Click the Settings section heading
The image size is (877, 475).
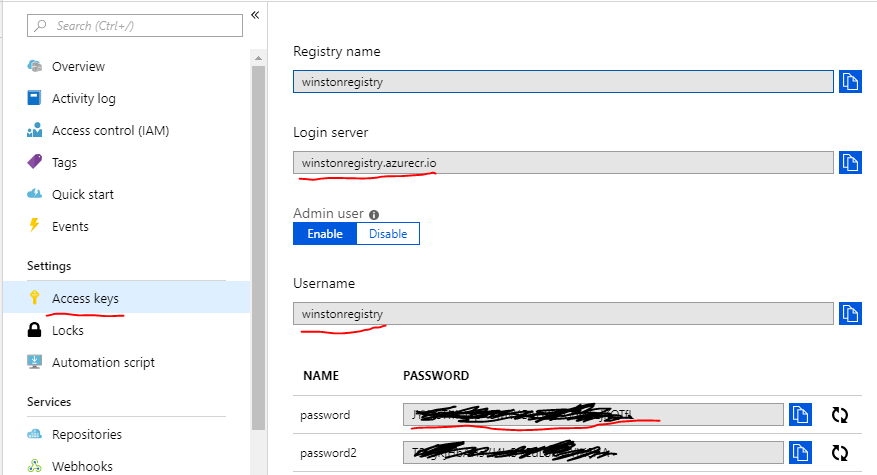49,266
